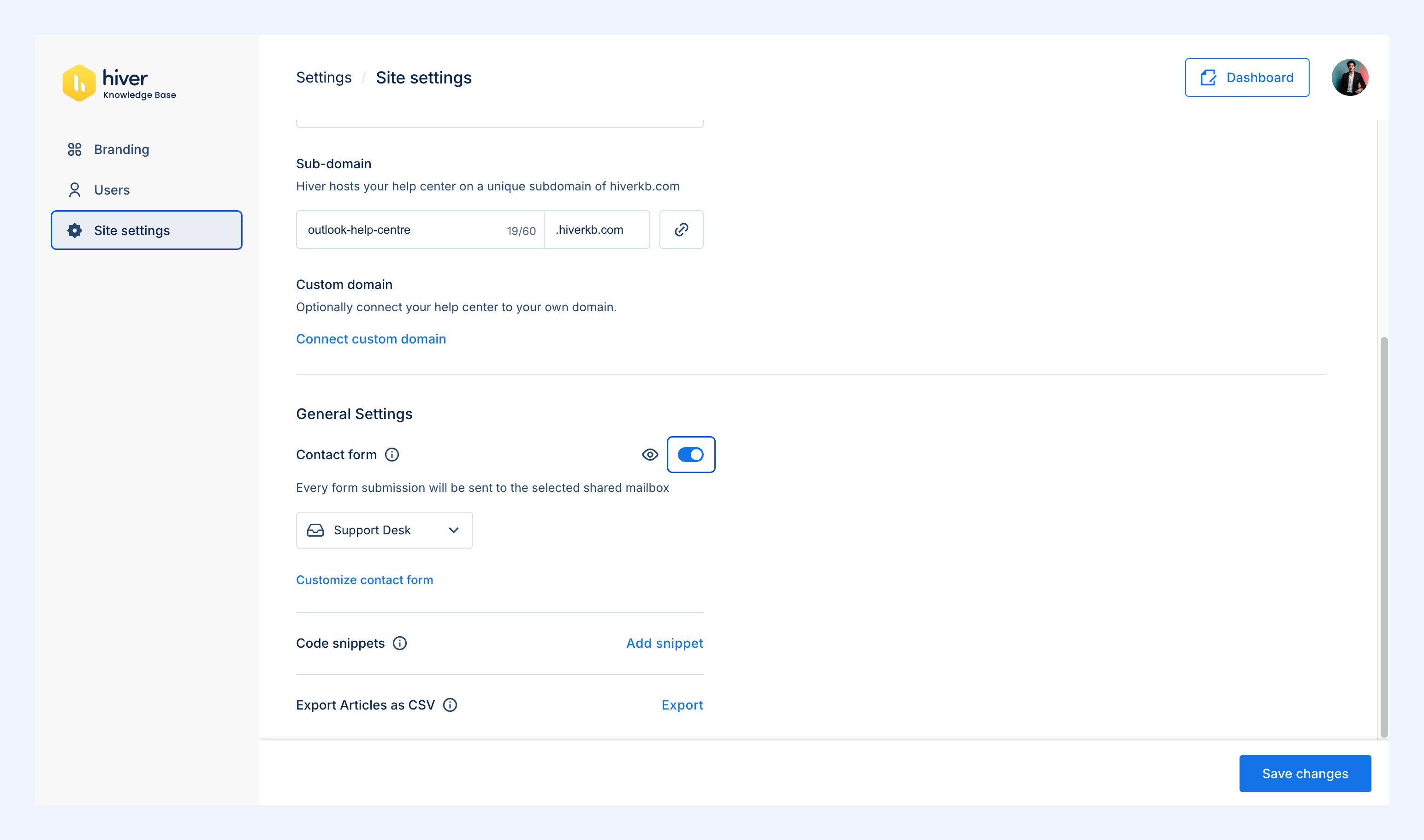Screen dimensions: 1424x840
Task: Click the Hiver Knowledge Base logo
Action: pos(119,83)
